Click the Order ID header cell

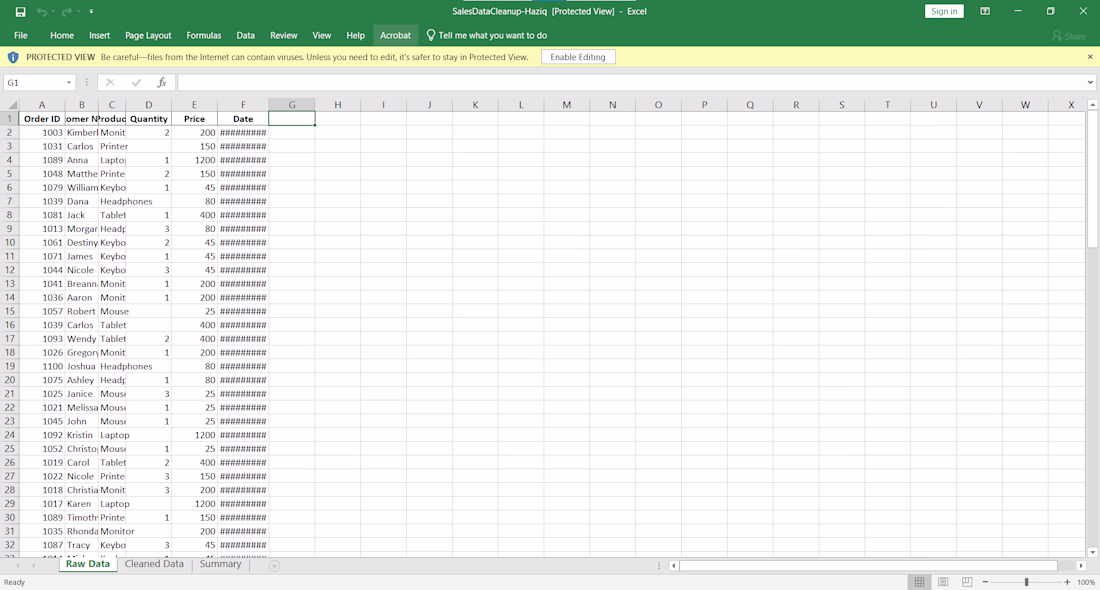[x=42, y=119]
